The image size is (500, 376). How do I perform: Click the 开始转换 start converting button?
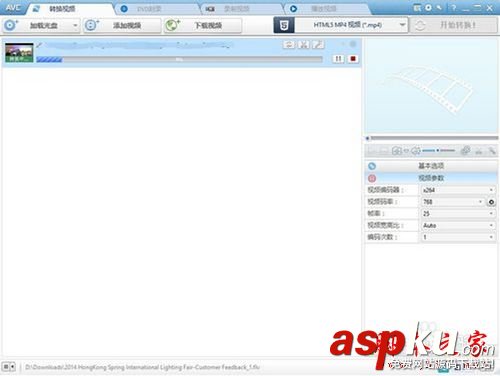point(454,25)
